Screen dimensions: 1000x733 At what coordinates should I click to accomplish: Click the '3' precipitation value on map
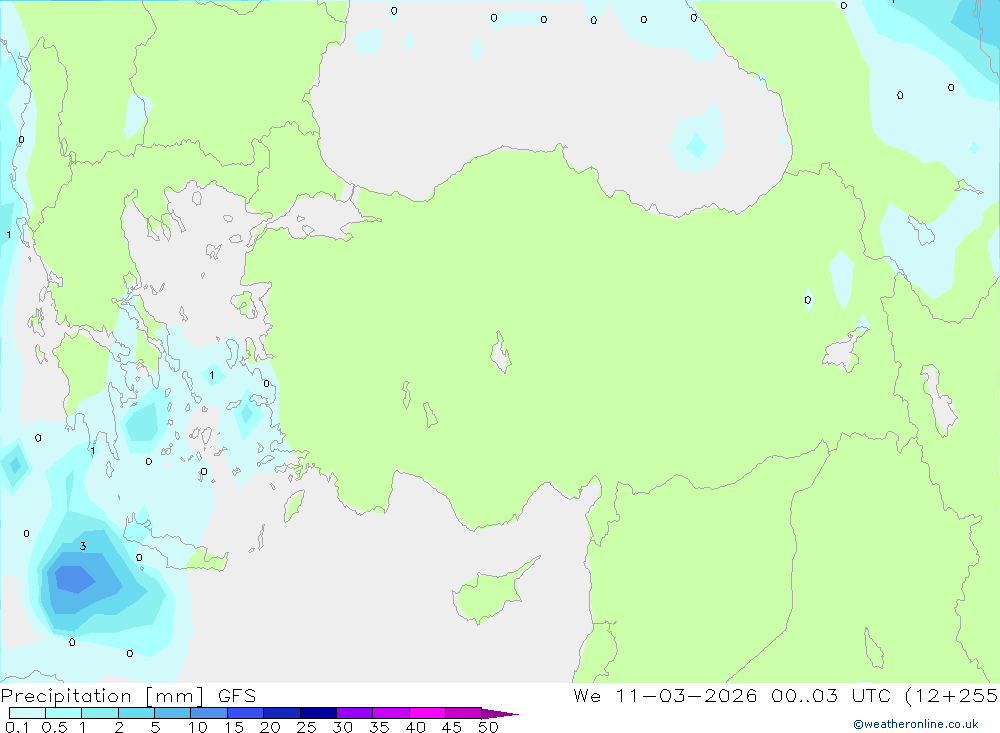coord(83,546)
